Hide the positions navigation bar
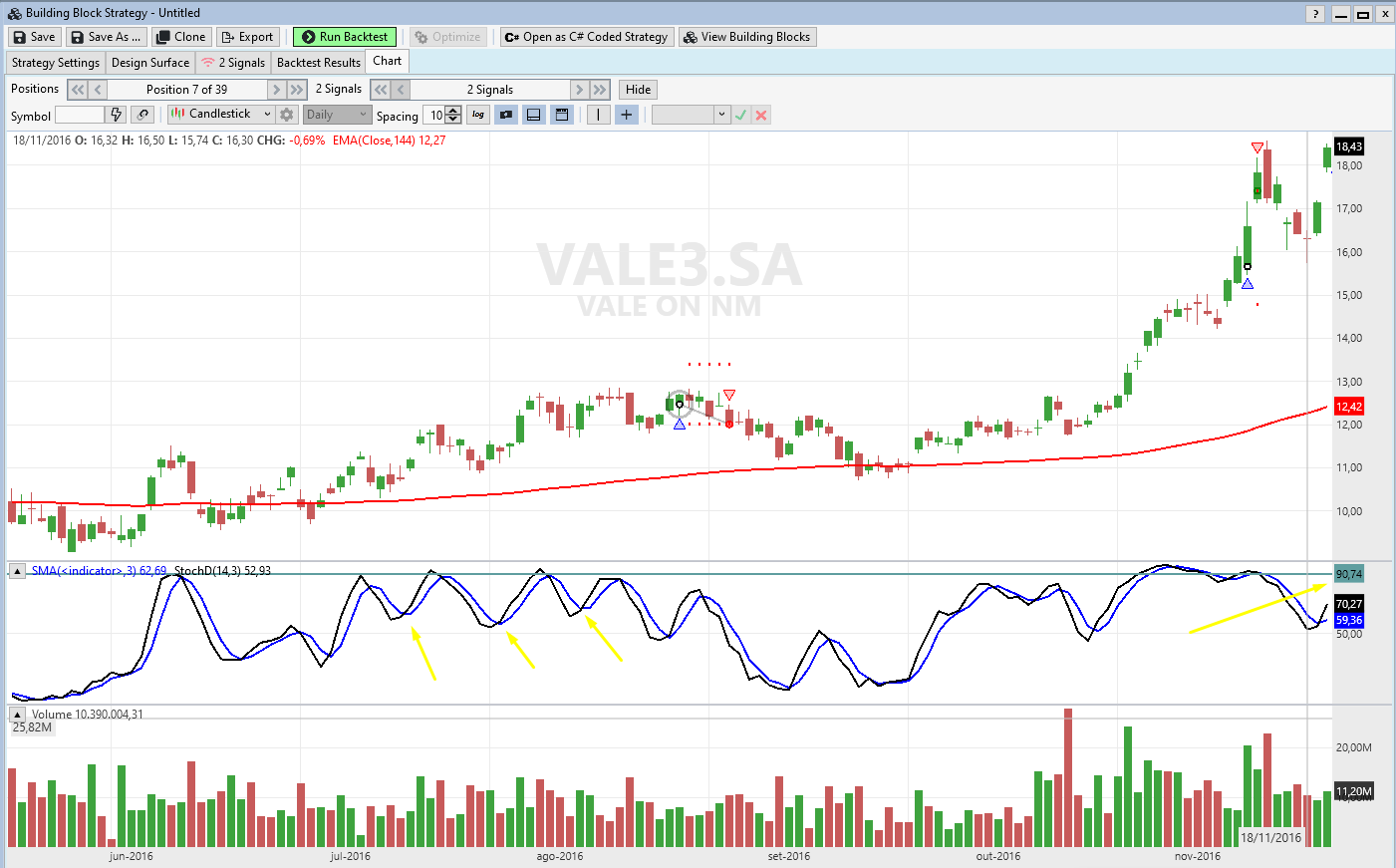The width and height of the screenshot is (1396, 868). [x=638, y=90]
